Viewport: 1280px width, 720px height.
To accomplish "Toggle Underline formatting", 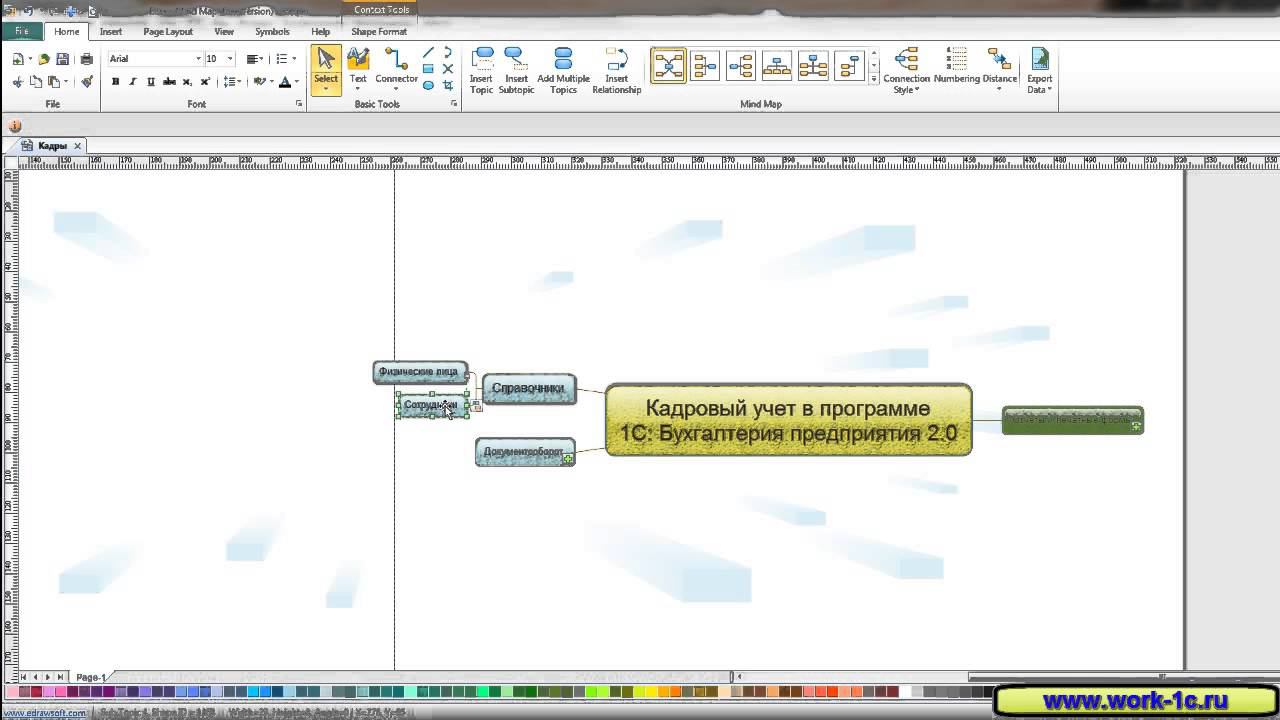I will [x=151, y=82].
